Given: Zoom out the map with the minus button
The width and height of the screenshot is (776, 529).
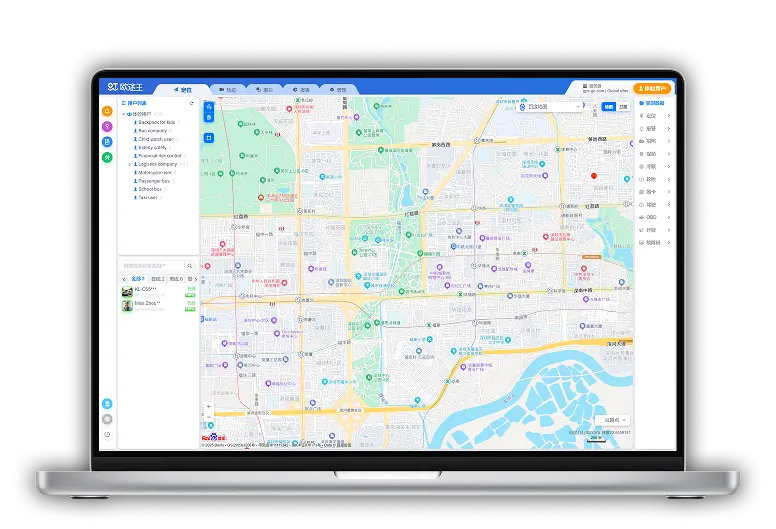Looking at the screenshot, I should click(209, 417).
